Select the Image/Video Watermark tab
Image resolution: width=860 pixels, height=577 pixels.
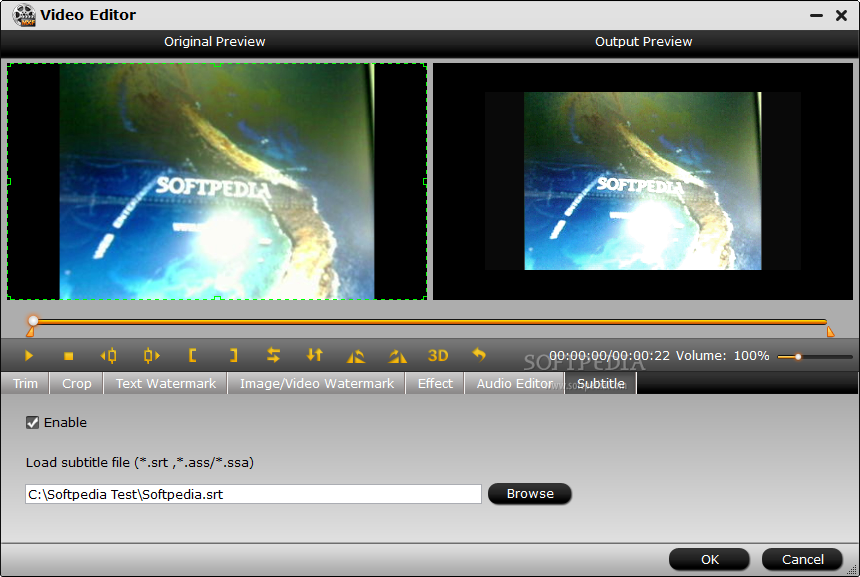pos(316,383)
